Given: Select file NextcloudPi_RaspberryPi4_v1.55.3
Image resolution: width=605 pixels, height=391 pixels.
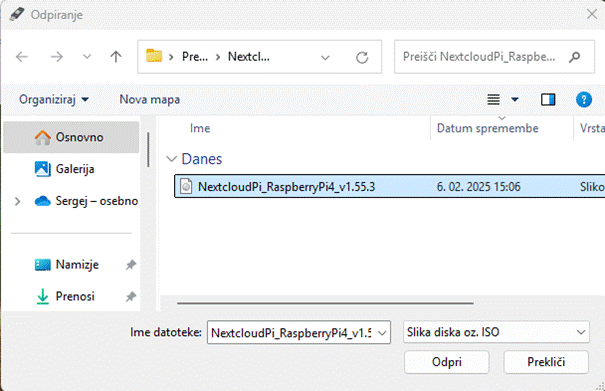Looking at the screenshot, I should (390, 186).
